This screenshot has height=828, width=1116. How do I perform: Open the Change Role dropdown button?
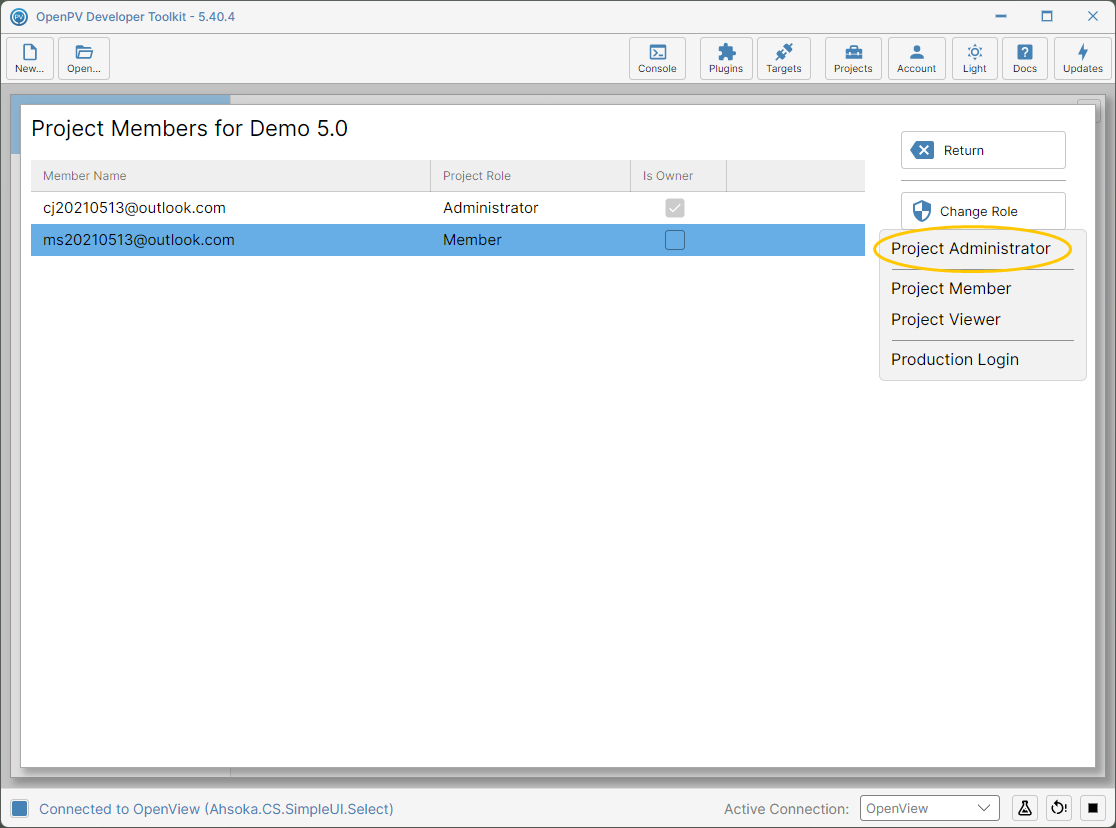[983, 211]
